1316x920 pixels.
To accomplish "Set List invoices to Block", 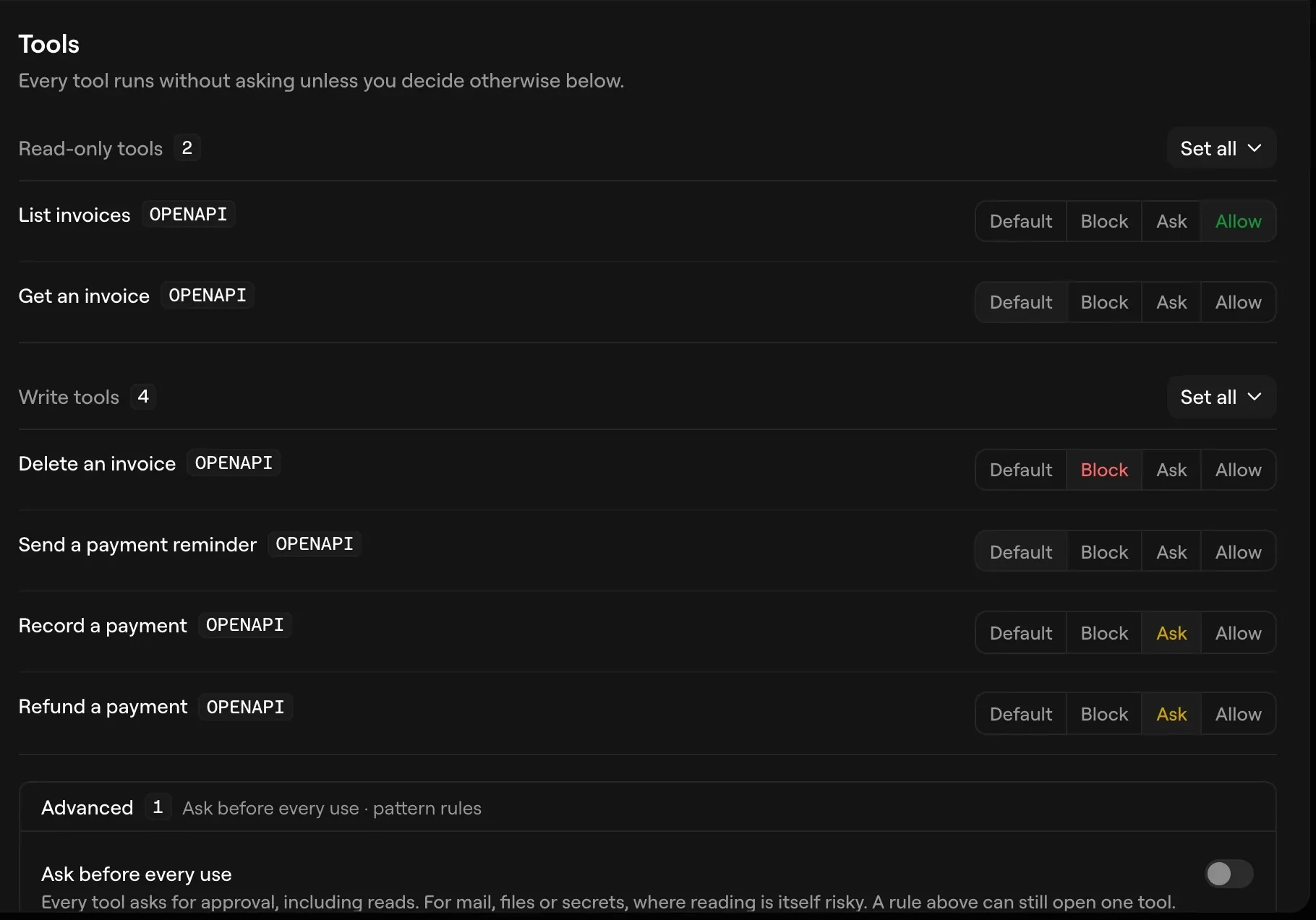I will 1104,221.
